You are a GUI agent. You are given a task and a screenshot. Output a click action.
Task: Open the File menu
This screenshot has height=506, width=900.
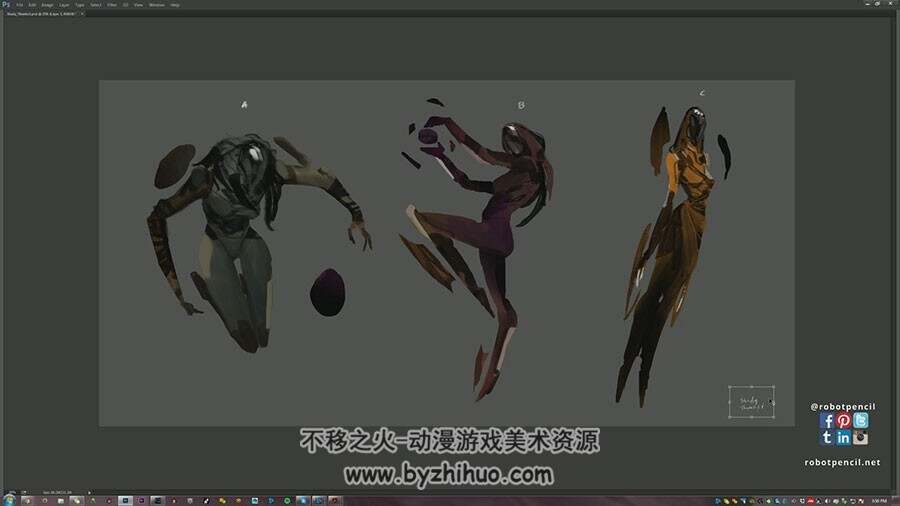[20, 5]
